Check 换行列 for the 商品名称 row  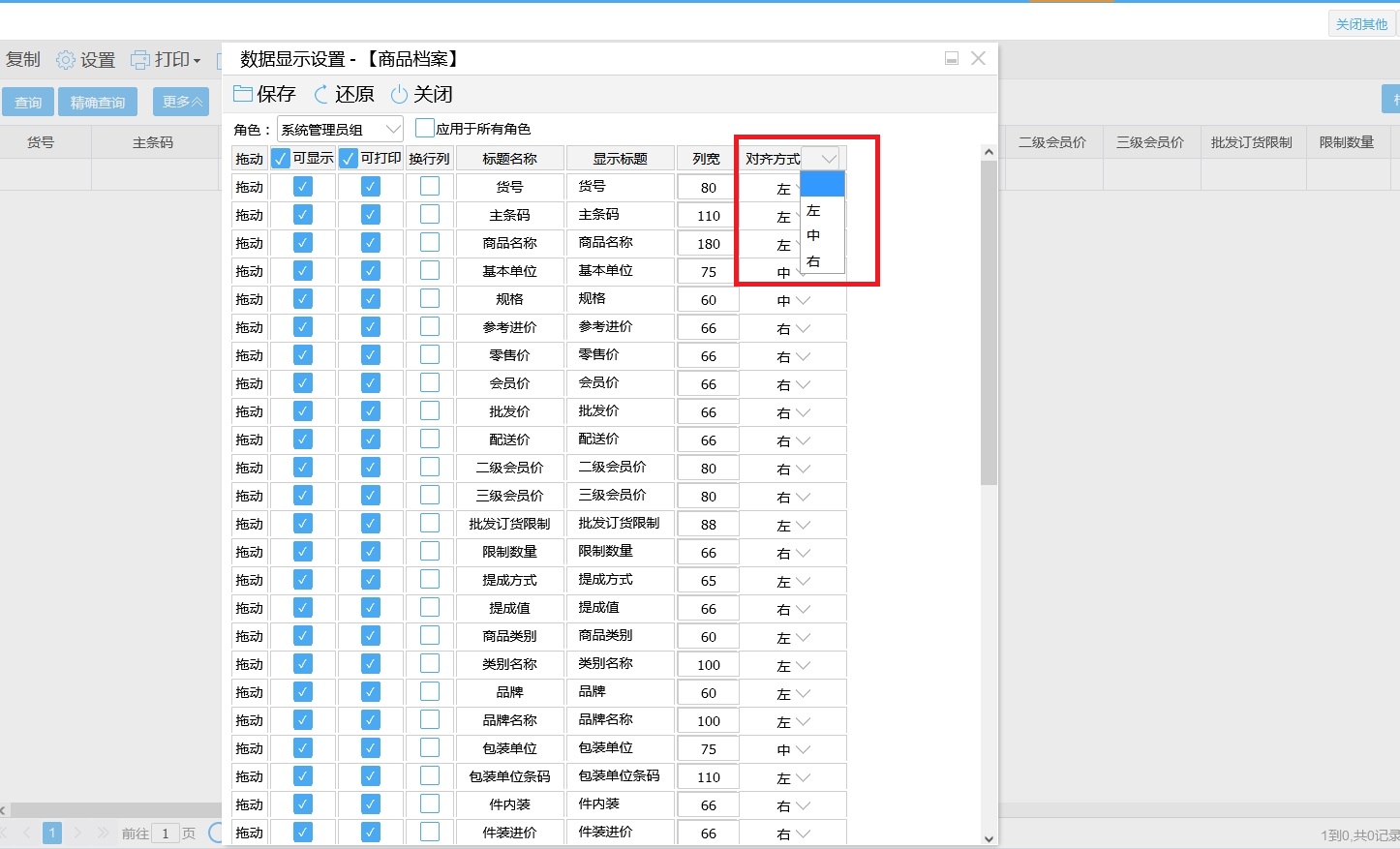[x=430, y=243]
